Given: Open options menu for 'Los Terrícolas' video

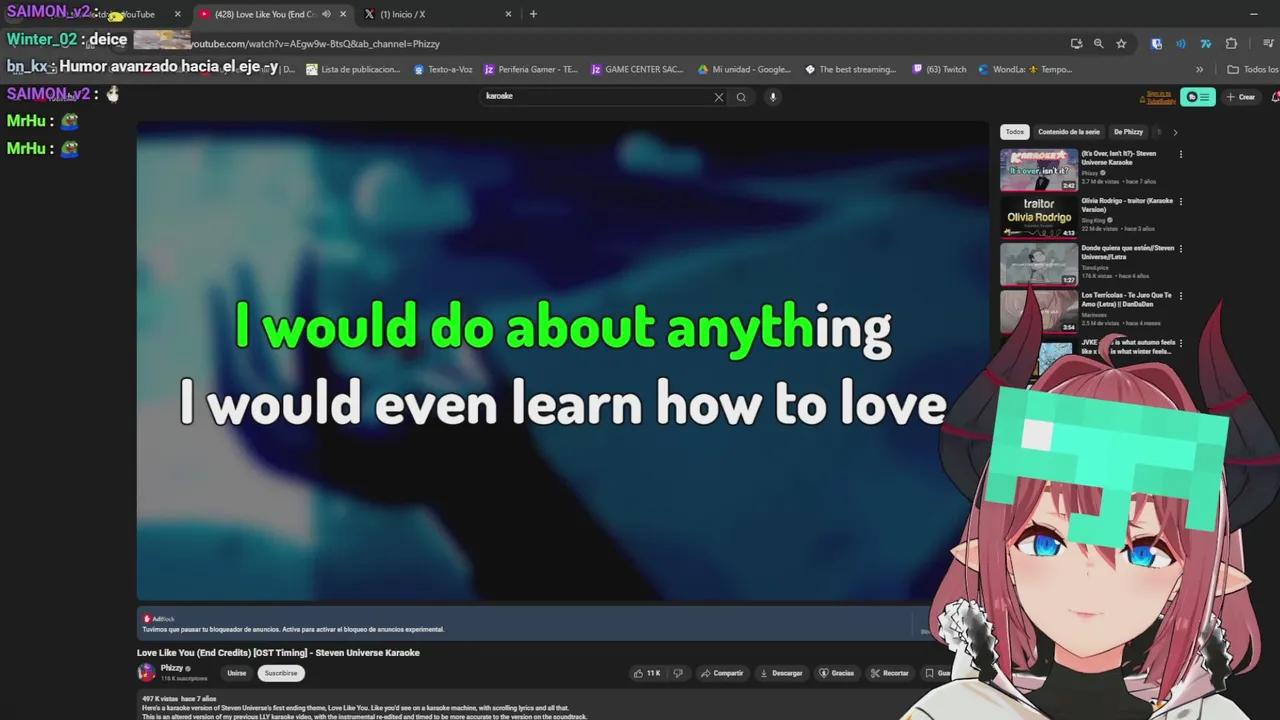Looking at the screenshot, I should tap(1181, 295).
